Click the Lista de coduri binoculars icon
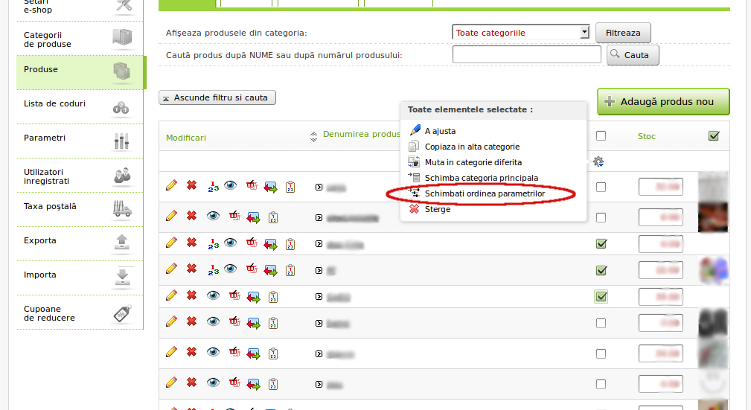Screen dimensions: 751x410 click(x=121, y=108)
